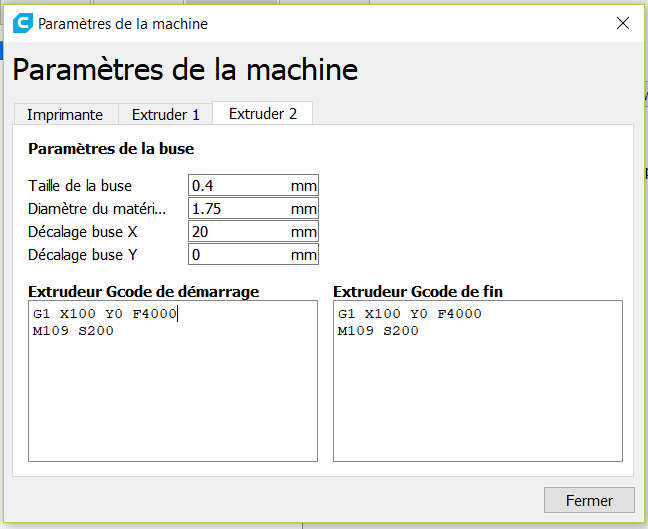Click the Décalage buse Y field
The image size is (648, 529).
pyautogui.click(x=240, y=255)
